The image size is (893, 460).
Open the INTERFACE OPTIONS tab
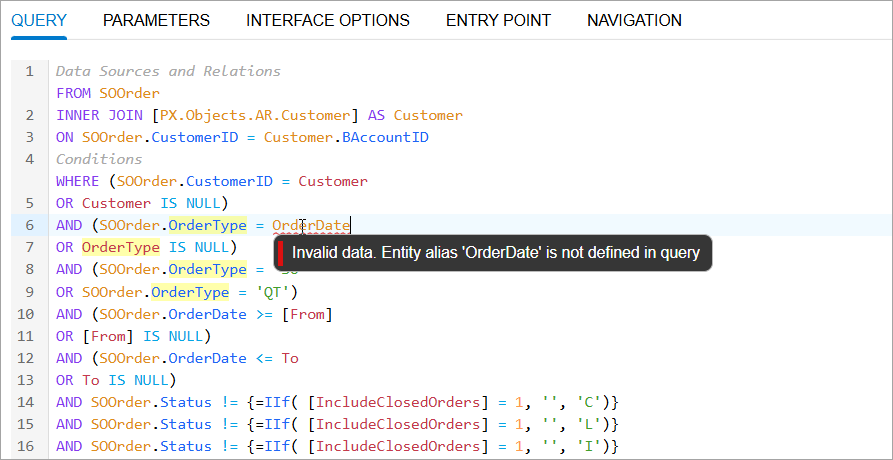pos(328,20)
